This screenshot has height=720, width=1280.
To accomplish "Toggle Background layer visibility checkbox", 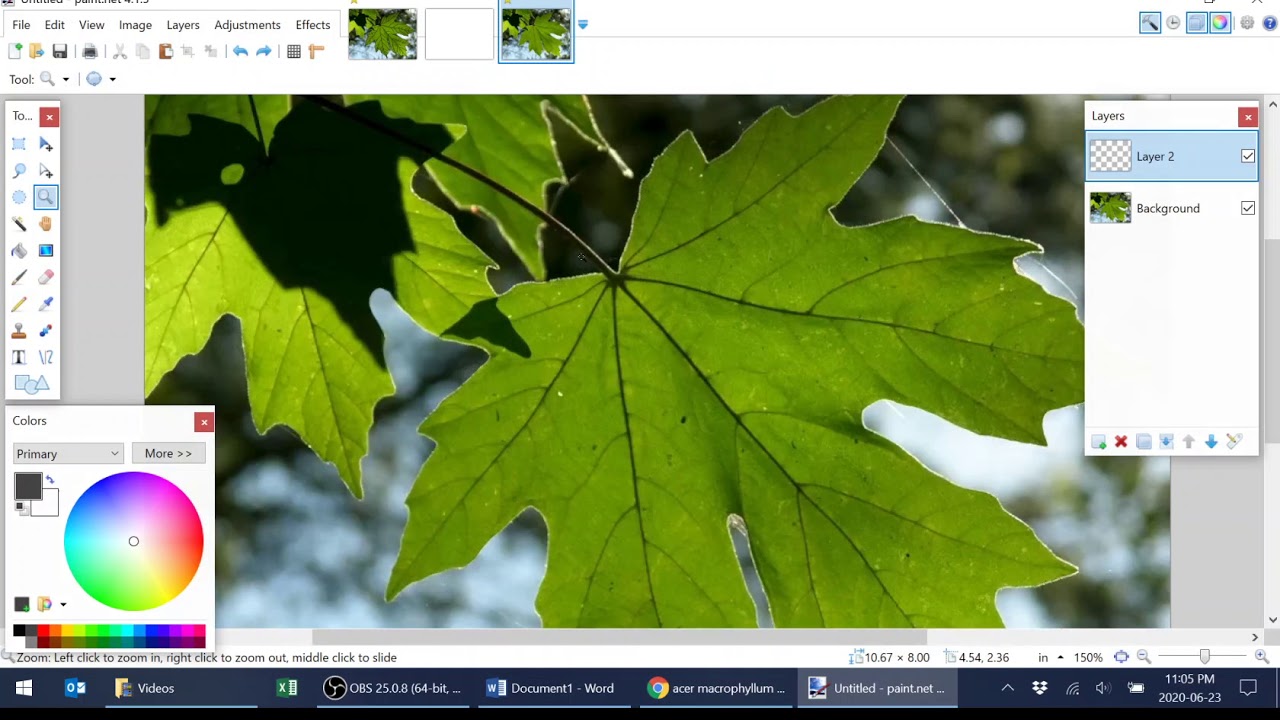I will tap(1248, 208).
